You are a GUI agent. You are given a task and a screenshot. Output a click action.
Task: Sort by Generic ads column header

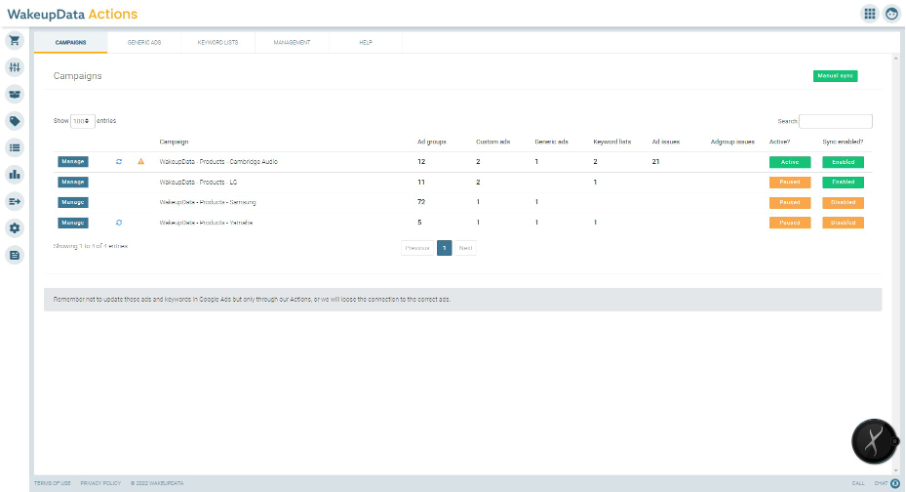pyautogui.click(x=551, y=142)
